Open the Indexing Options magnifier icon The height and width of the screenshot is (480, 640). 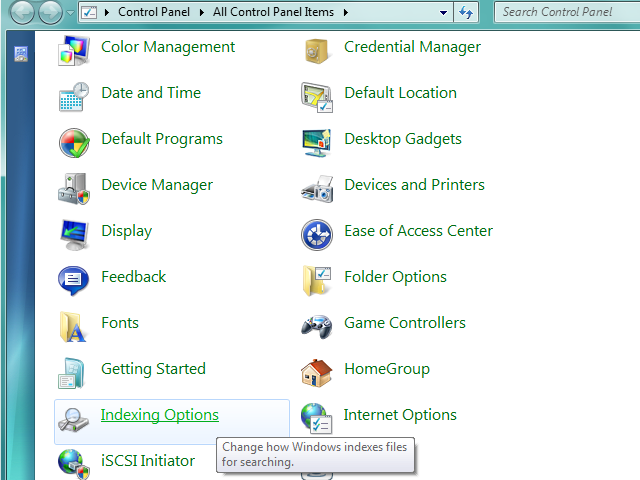point(73,420)
